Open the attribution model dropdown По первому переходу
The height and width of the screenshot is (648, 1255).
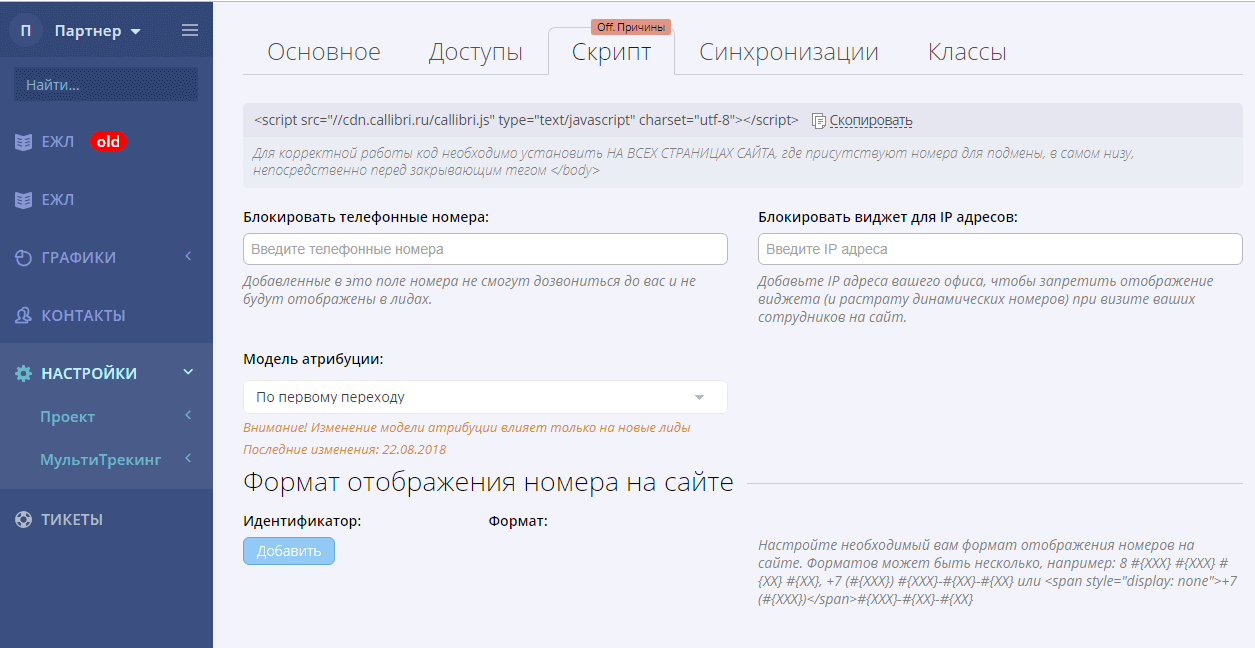coord(485,397)
